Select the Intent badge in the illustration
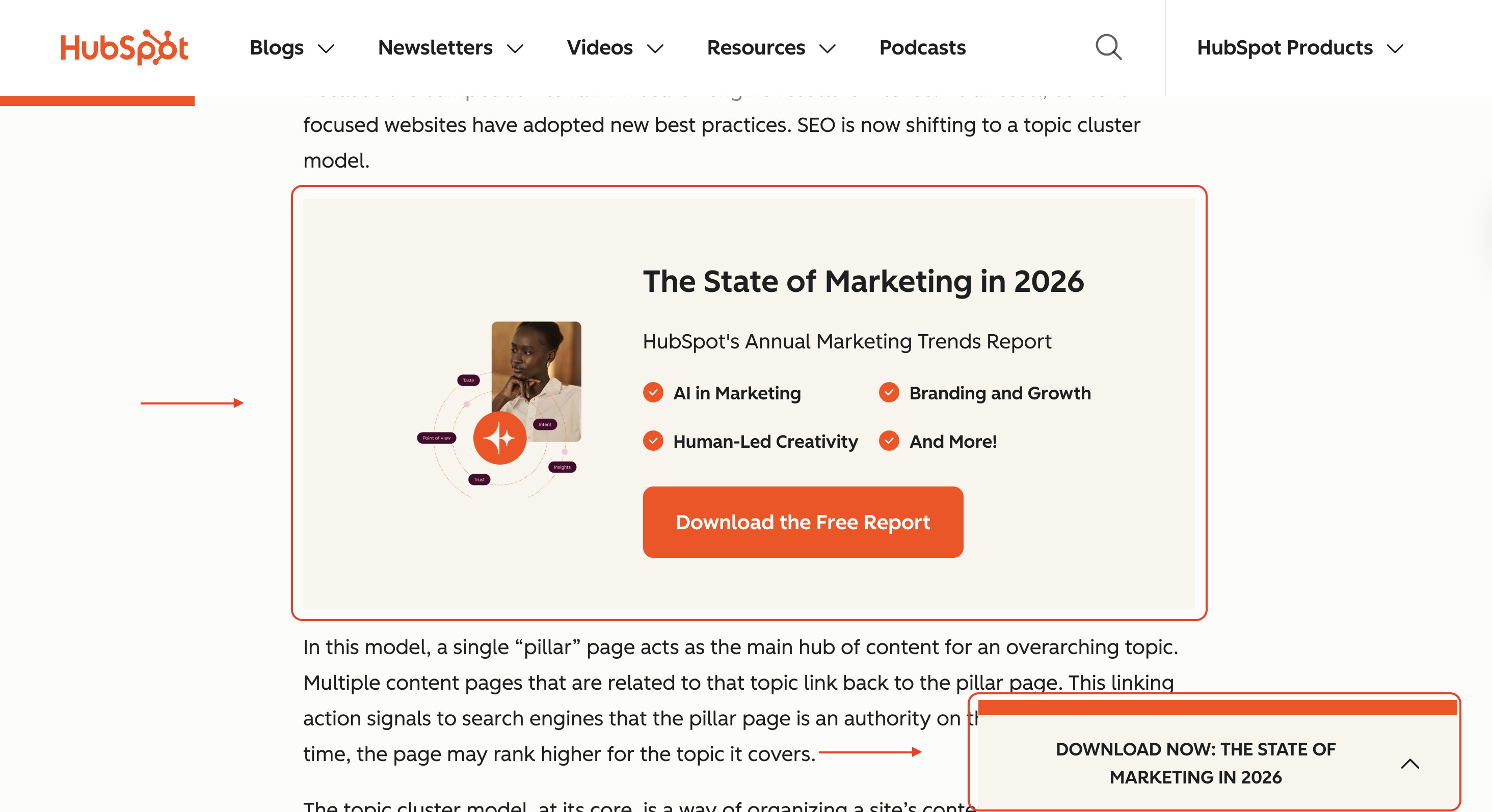This screenshot has height=812, width=1492. coord(544,424)
